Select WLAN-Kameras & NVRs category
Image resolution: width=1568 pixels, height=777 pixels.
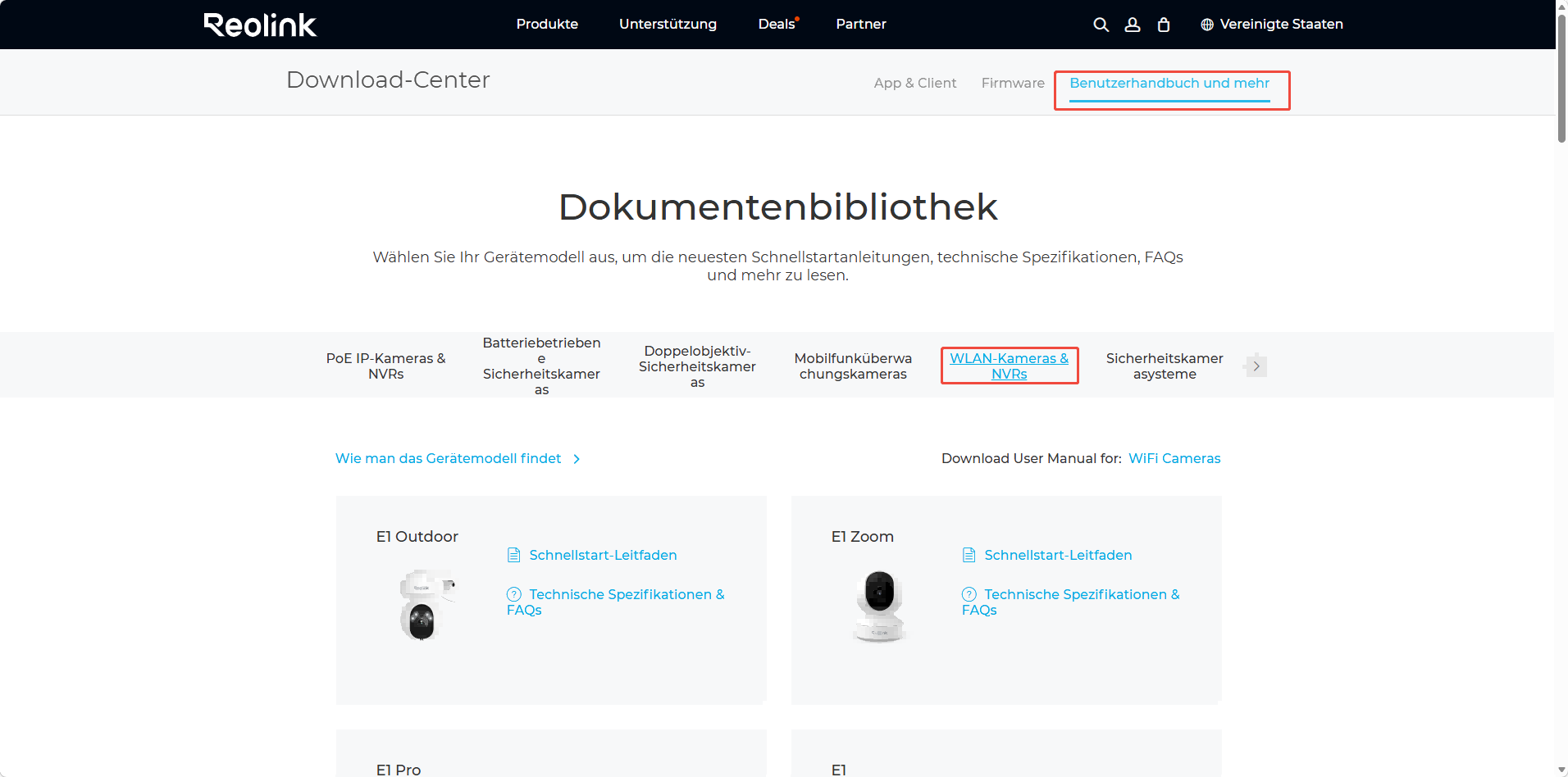1010,366
